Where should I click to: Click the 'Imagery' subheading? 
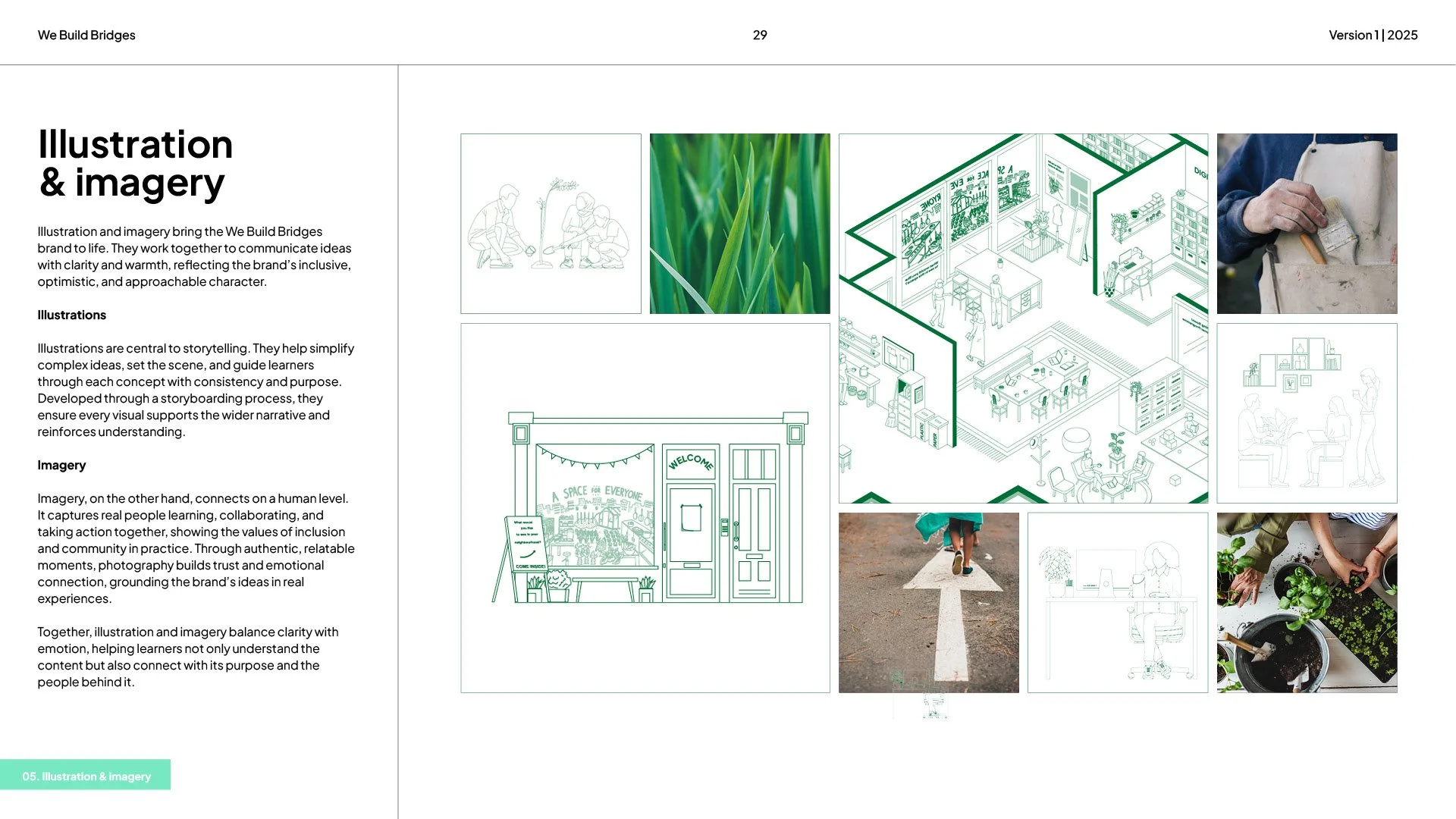pos(61,465)
